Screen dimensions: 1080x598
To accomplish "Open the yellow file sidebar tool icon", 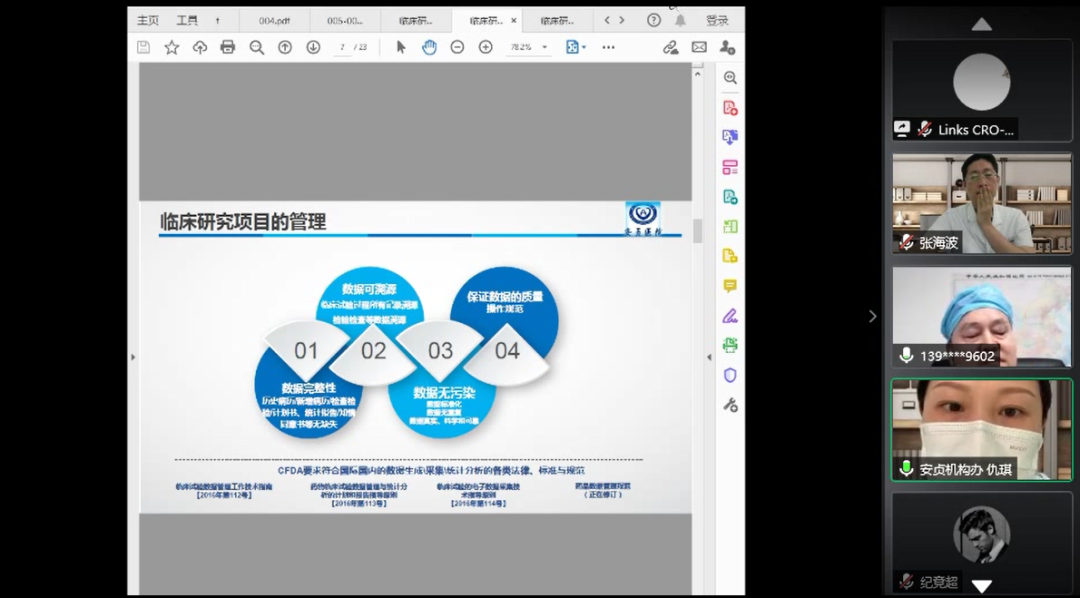I will (x=730, y=256).
